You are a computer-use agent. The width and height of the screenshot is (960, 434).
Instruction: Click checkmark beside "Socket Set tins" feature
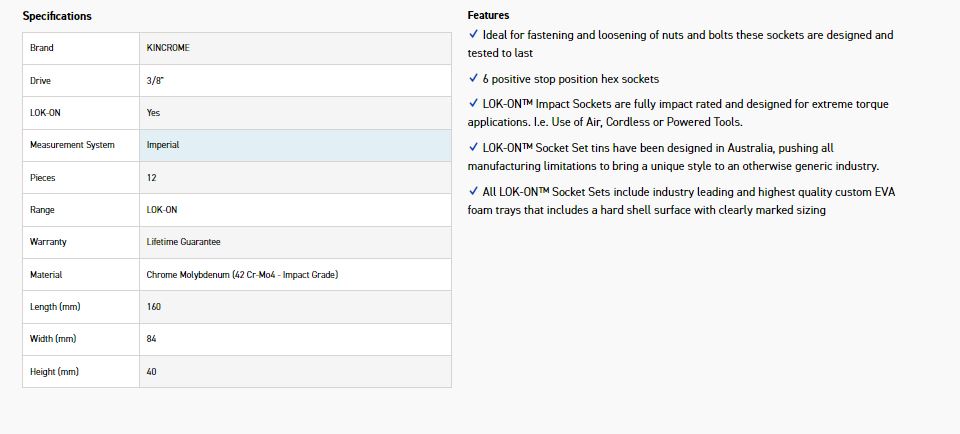pos(473,147)
